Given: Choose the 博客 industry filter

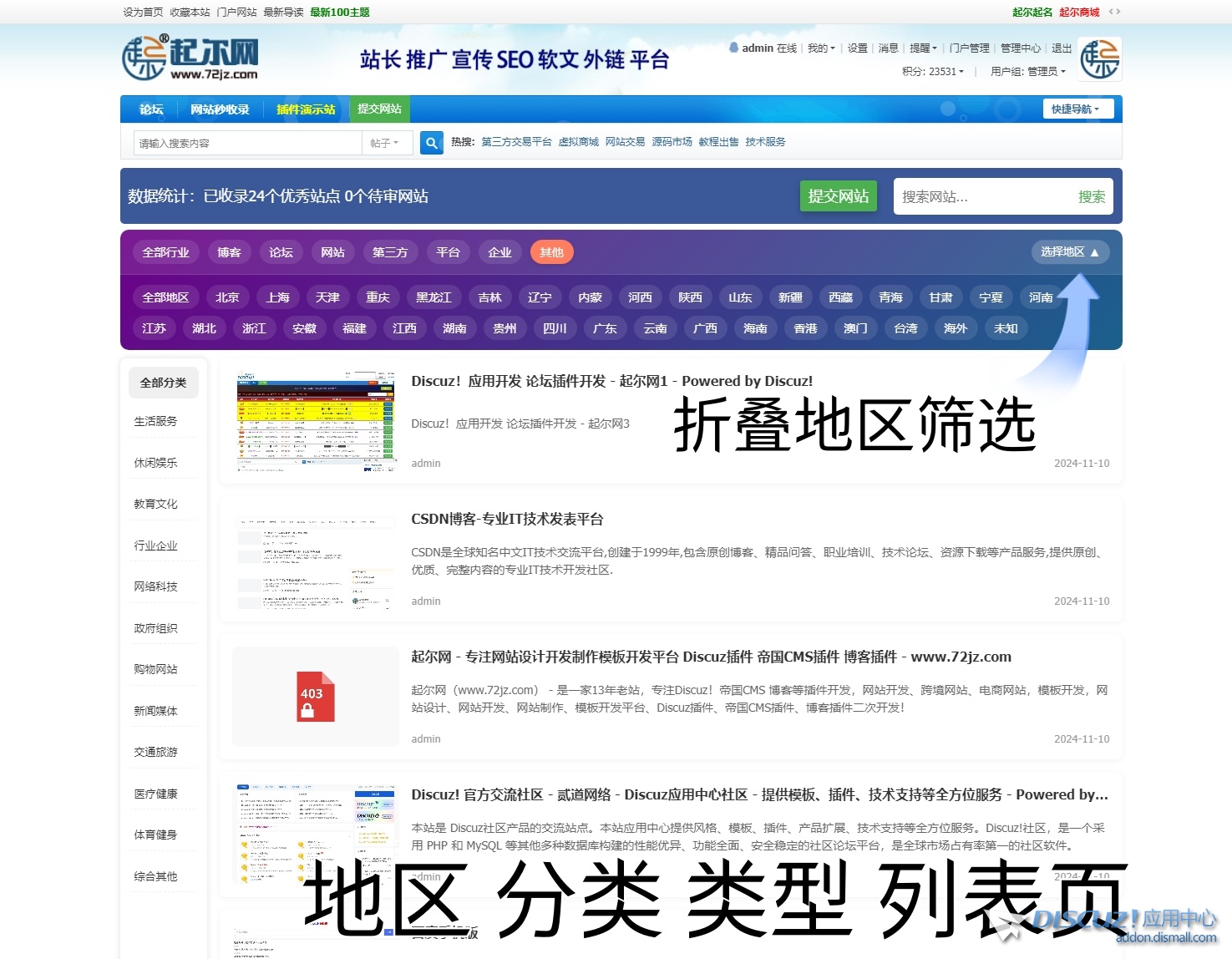Looking at the screenshot, I should click(229, 252).
